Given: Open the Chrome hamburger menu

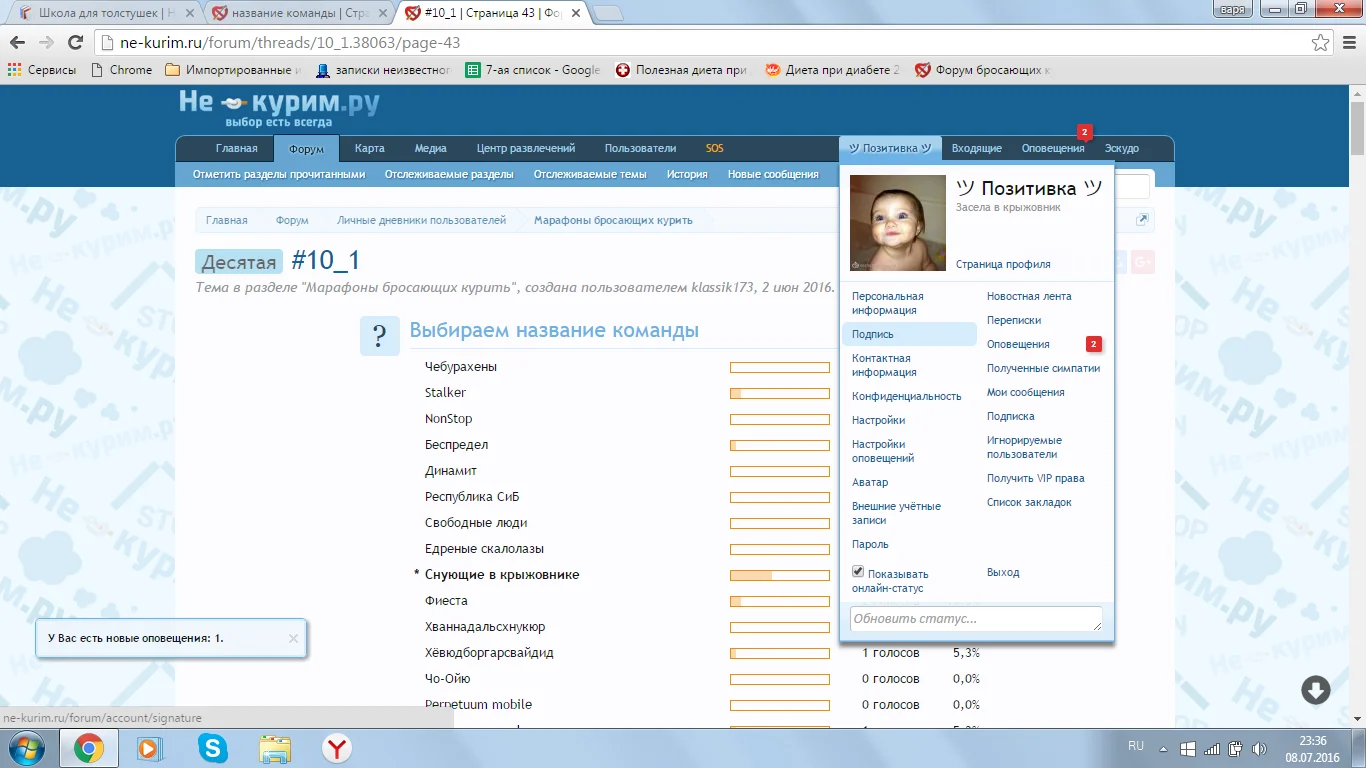Looking at the screenshot, I should (x=1347, y=43).
